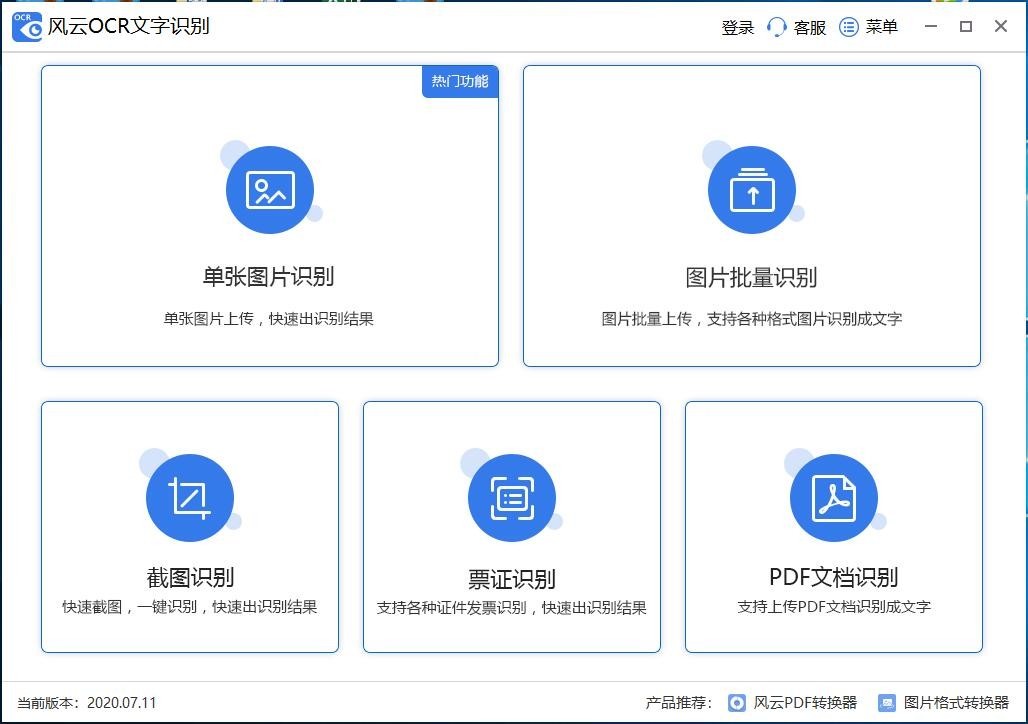Maximize the application window

coord(966,27)
